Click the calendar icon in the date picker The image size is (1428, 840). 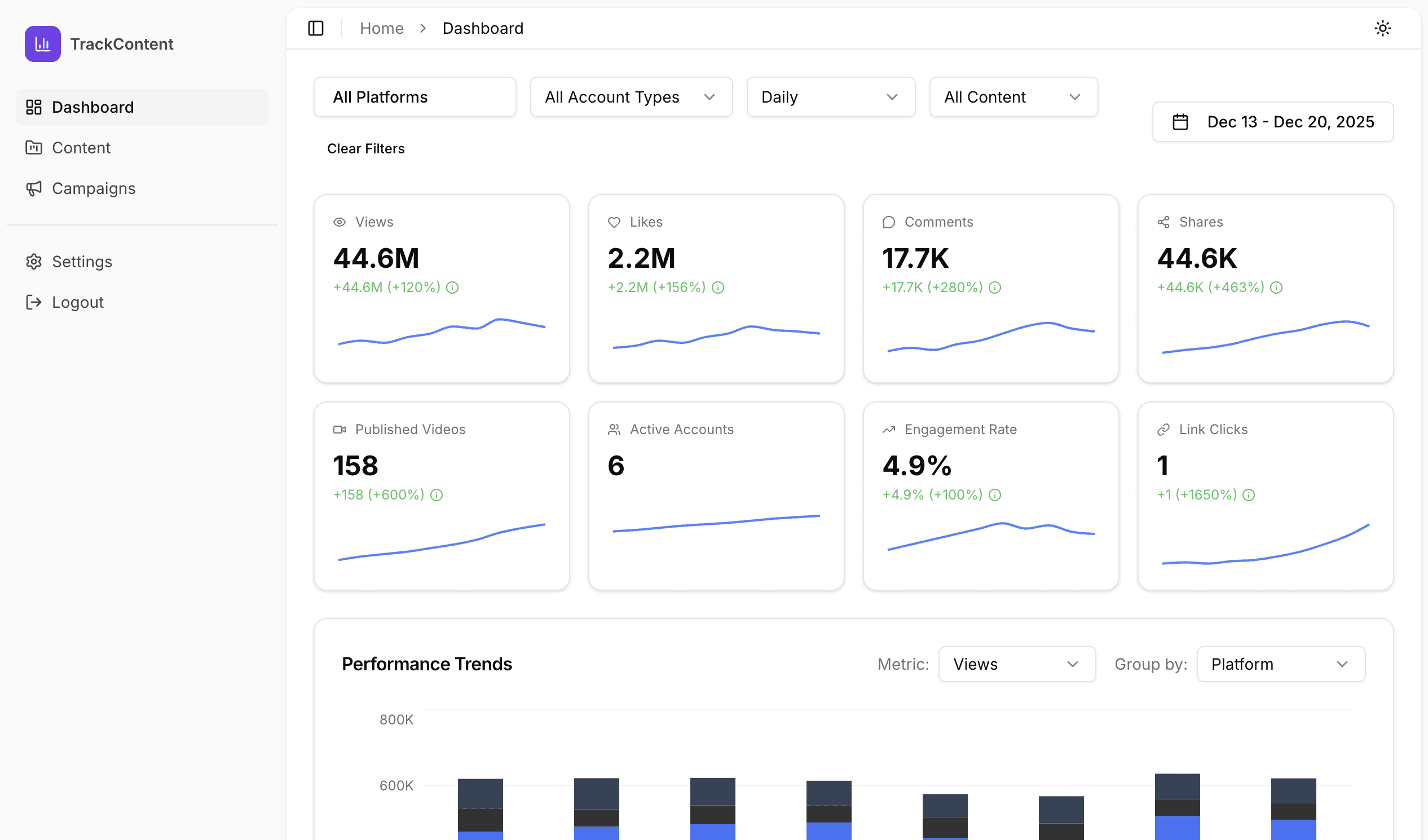pyautogui.click(x=1181, y=121)
